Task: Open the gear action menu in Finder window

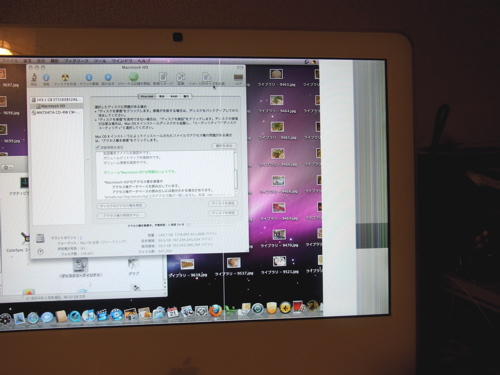Action: click(x=7, y=167)
